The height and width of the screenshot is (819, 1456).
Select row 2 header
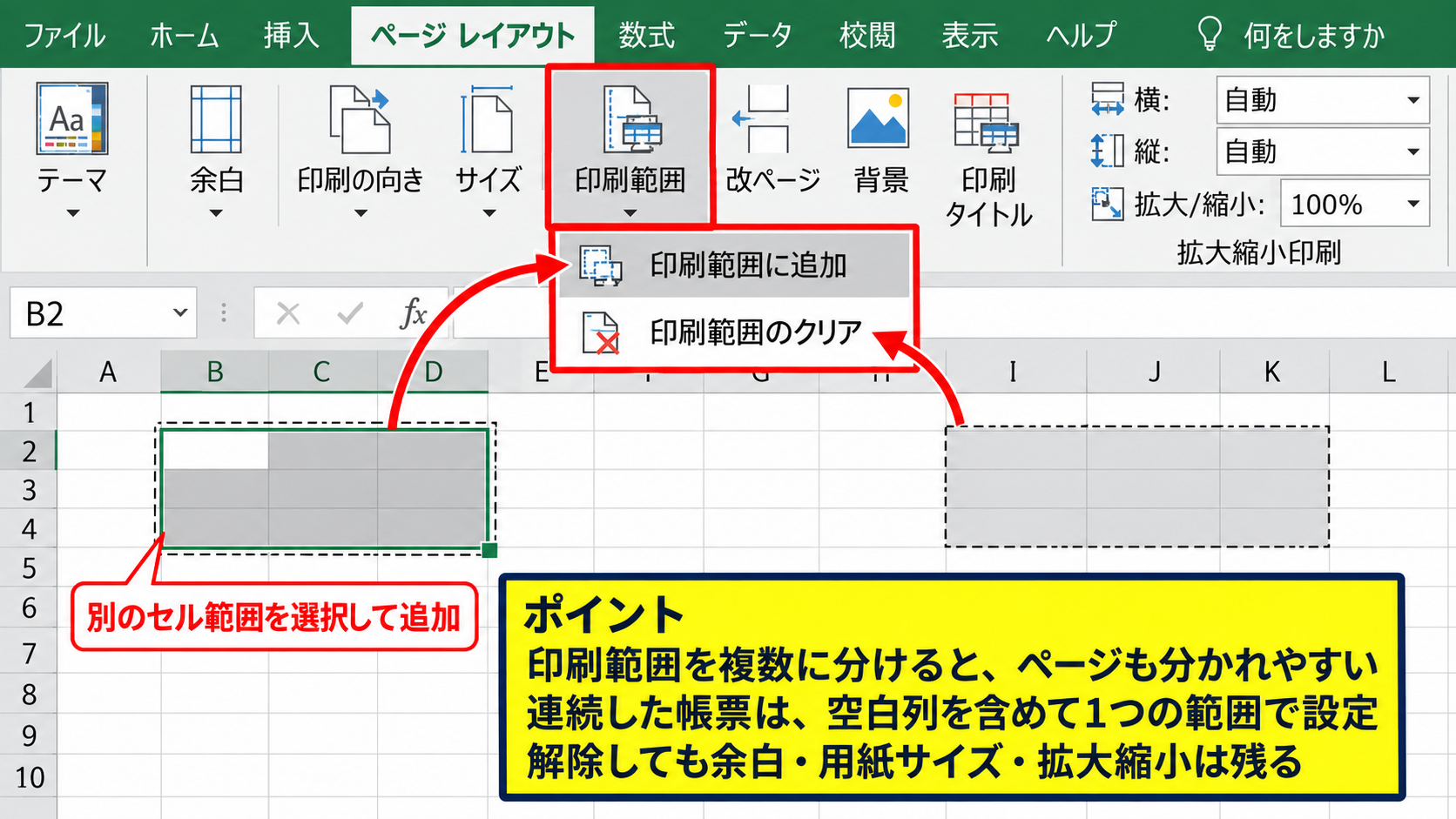(29, 451)
